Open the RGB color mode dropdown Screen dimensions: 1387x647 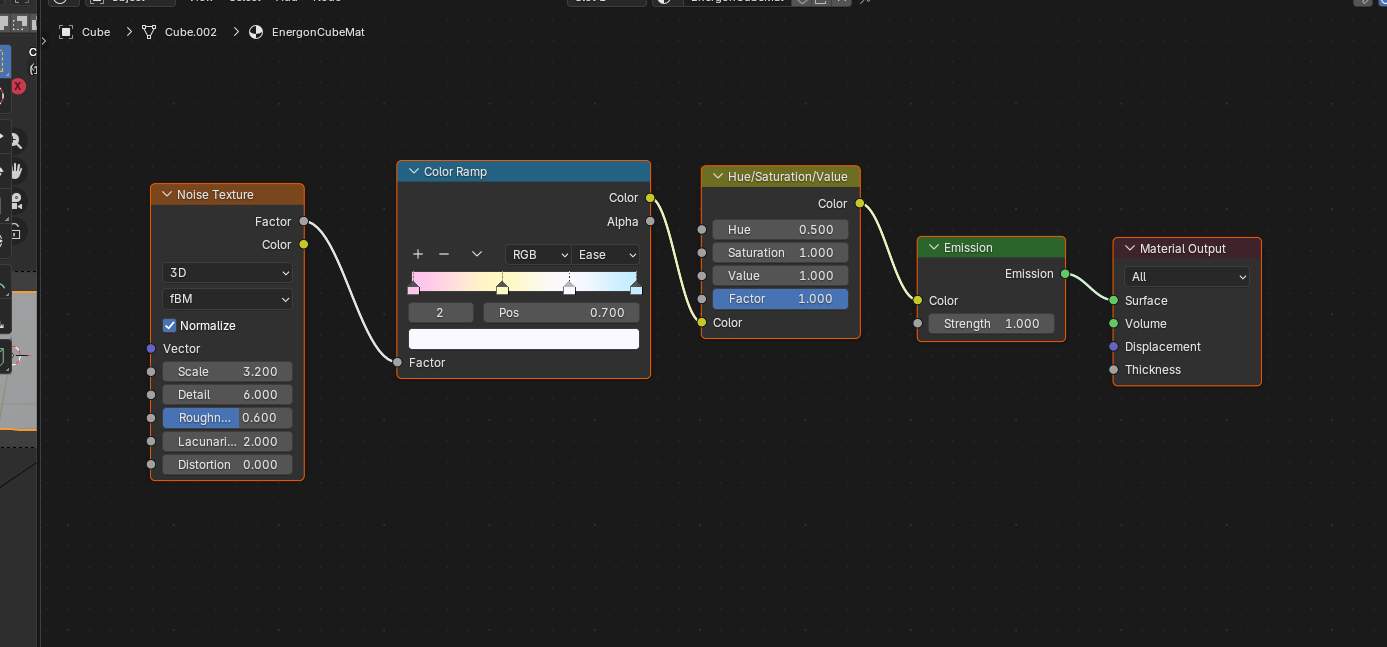538,255
